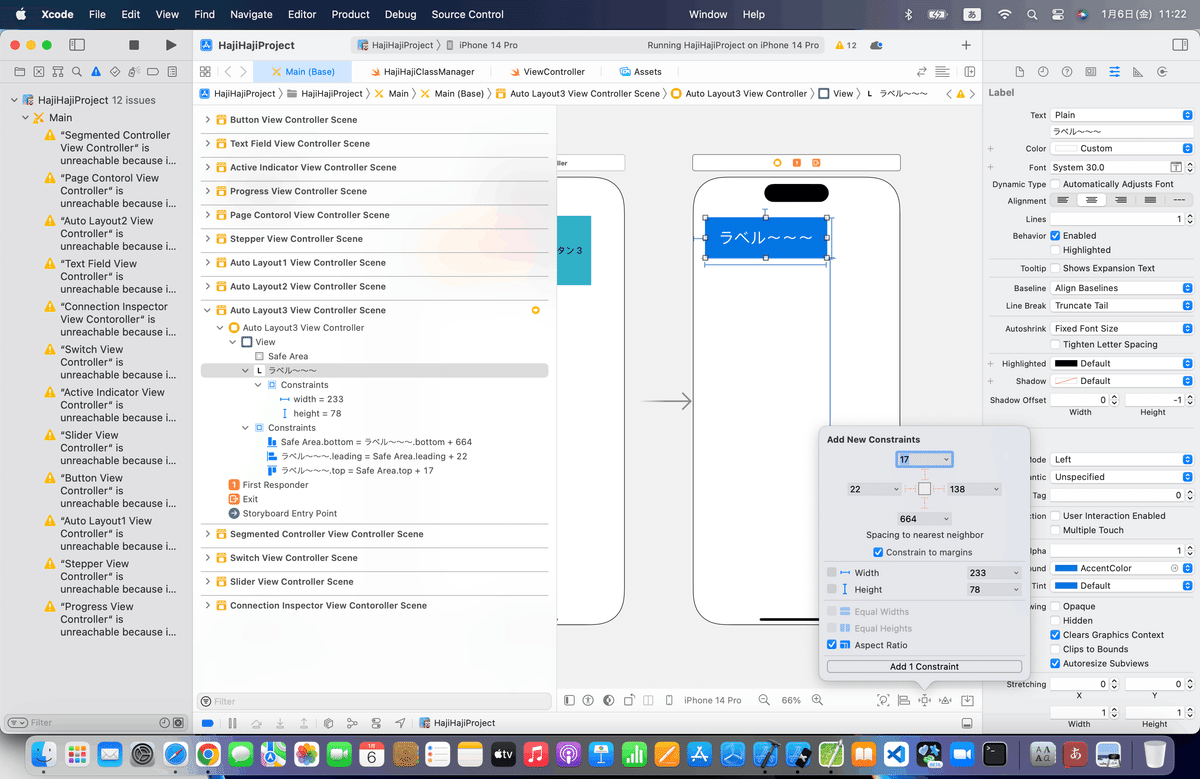Screen dimensions: 1200x779
Task: Check Shows Expansion Text
Action: click(1056, 268)
